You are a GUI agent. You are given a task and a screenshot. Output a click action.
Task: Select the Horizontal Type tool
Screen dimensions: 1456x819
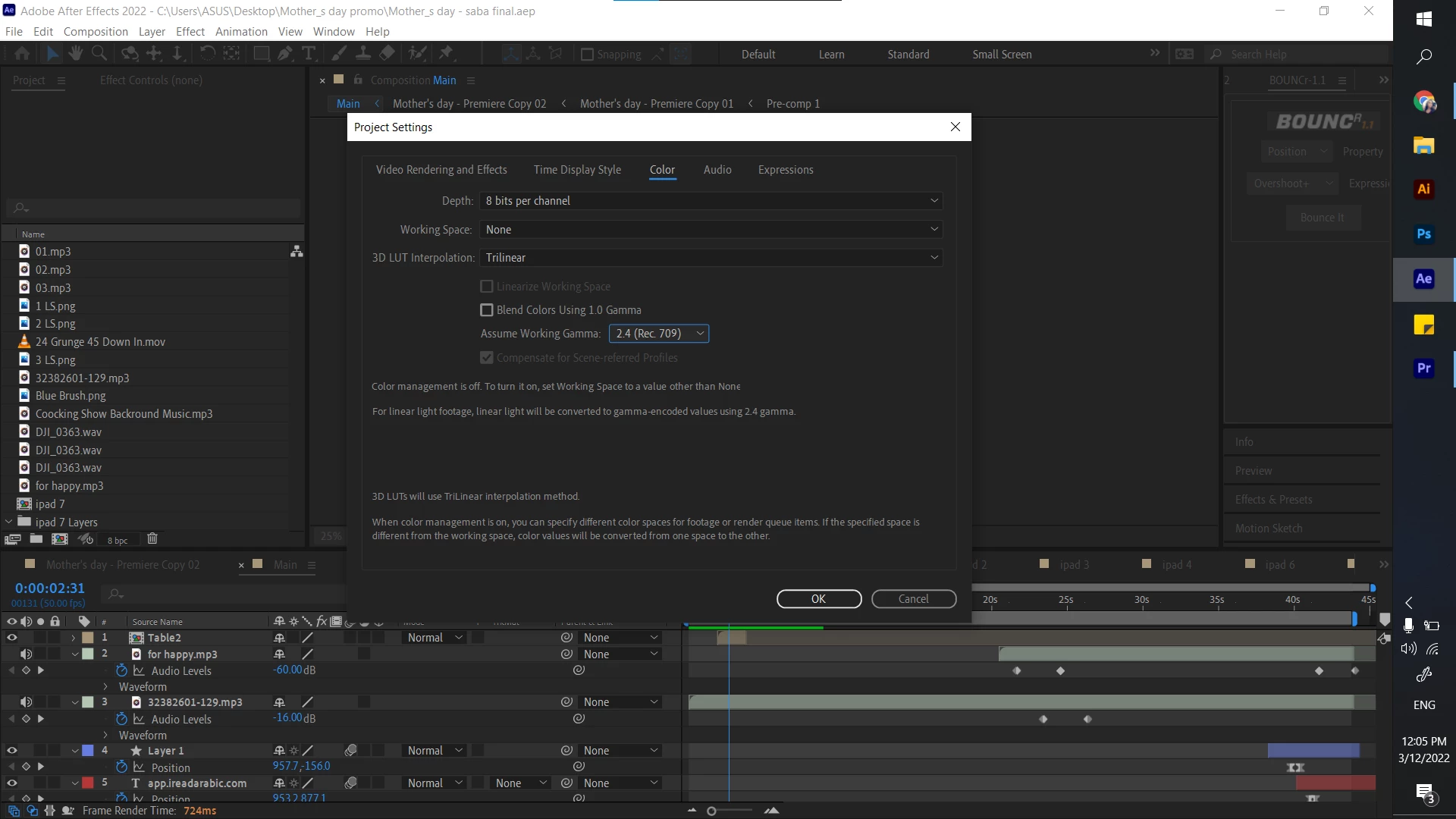(309, 53)
